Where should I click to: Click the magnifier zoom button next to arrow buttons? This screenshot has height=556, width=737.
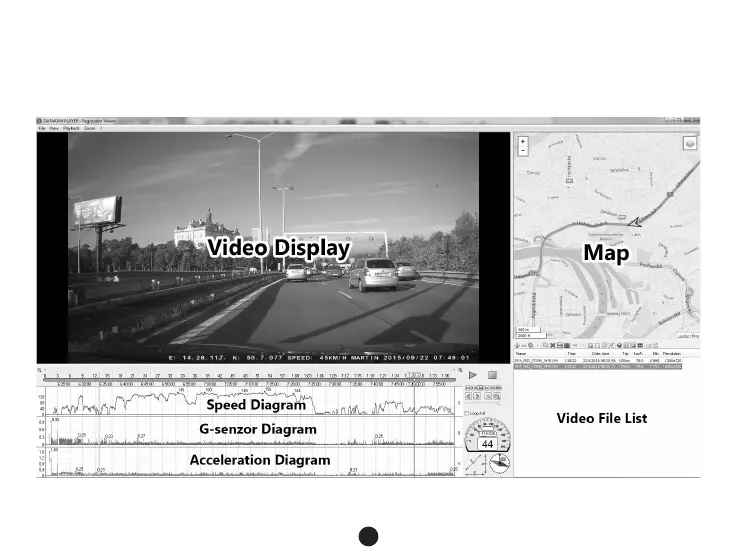point(488,396)
